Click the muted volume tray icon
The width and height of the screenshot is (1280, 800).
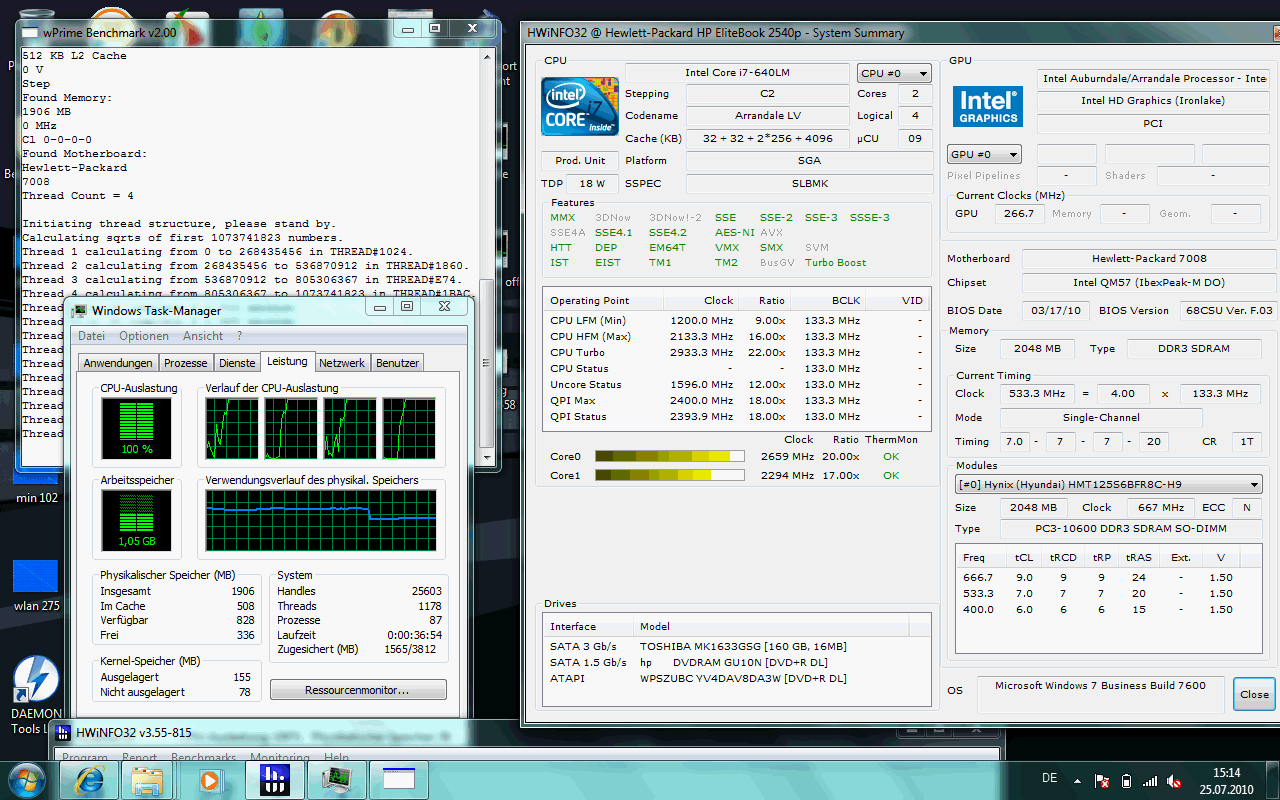click(1174, 780)
